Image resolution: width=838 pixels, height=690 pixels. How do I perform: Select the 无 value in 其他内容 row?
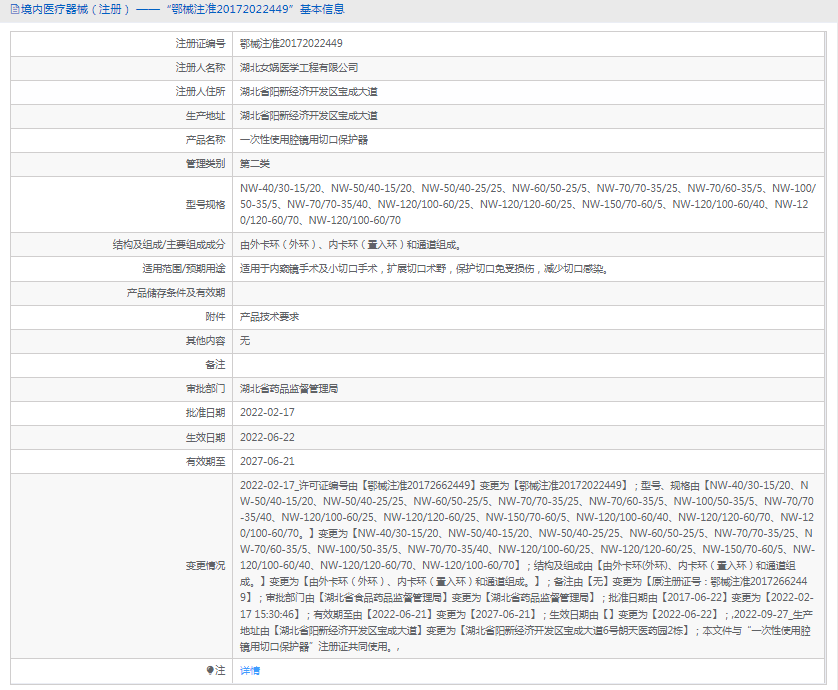coord(245,341)
